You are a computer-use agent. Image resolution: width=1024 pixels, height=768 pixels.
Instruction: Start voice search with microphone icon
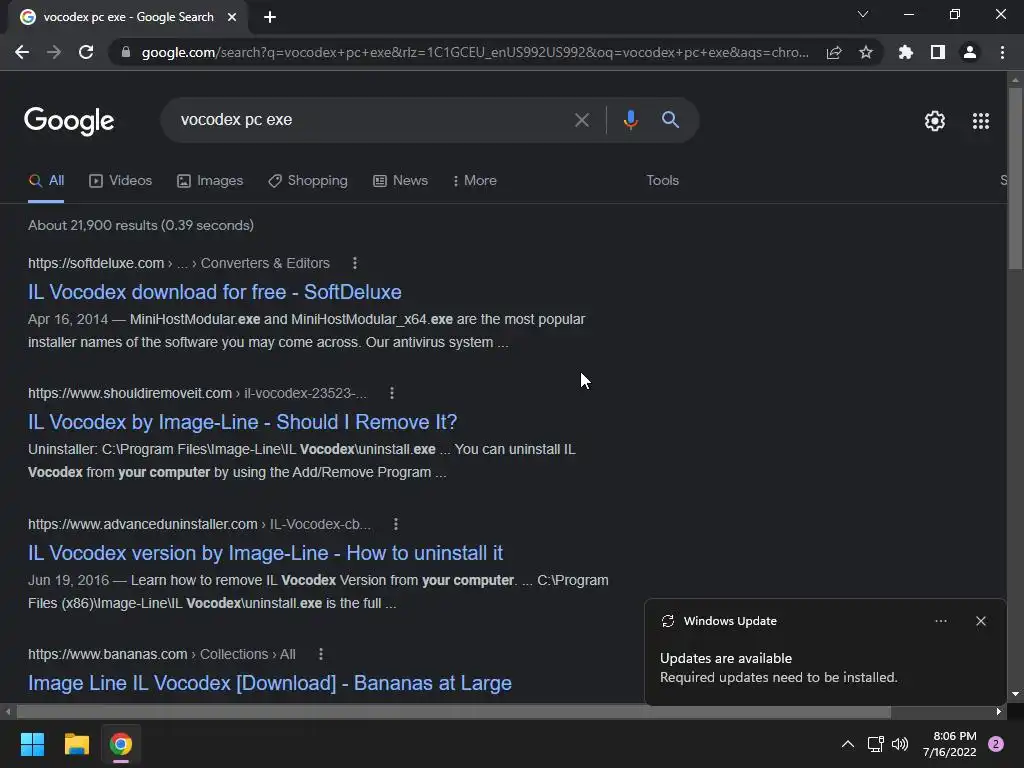(630, 120)
